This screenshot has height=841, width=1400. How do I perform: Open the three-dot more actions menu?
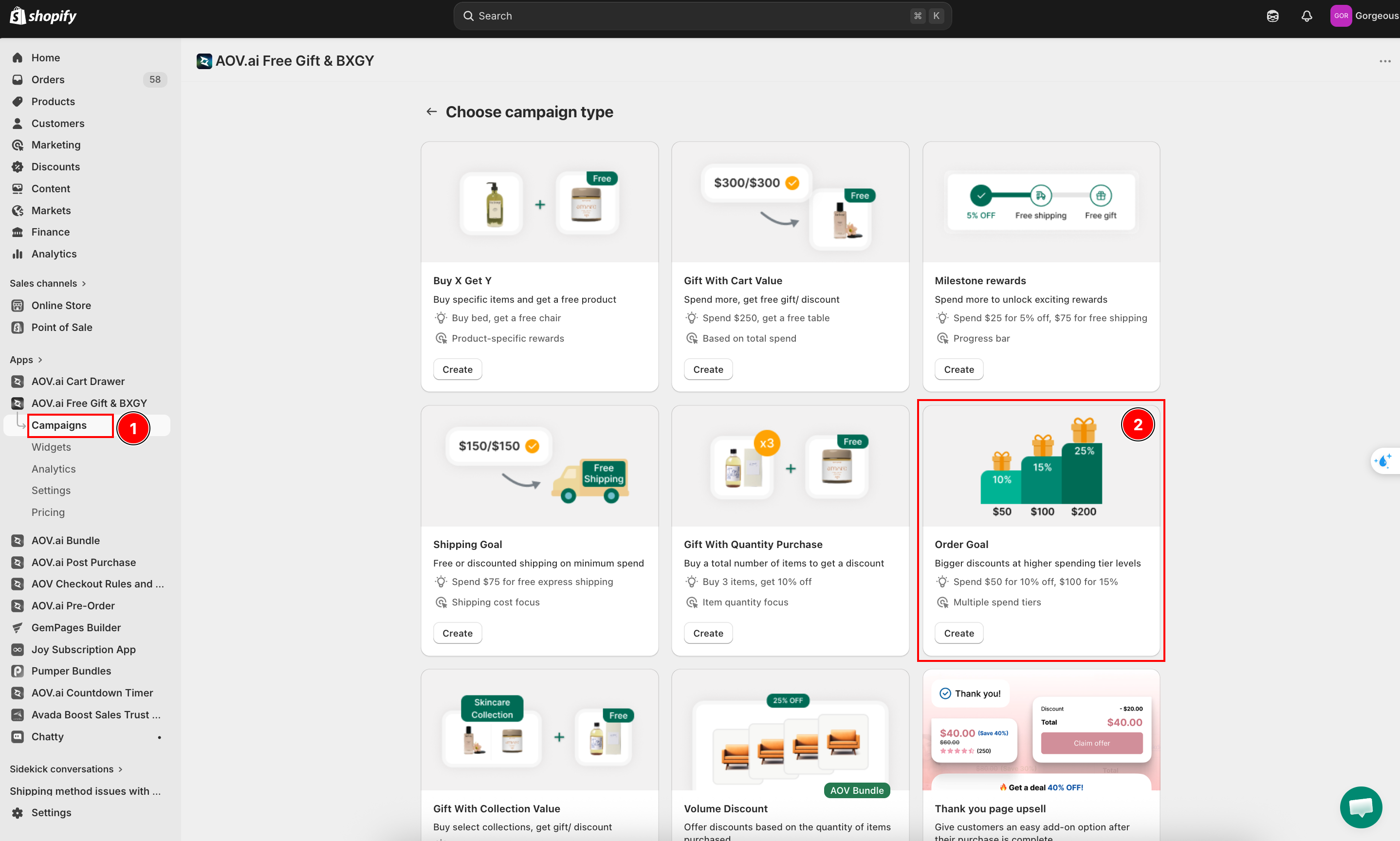1385,61
